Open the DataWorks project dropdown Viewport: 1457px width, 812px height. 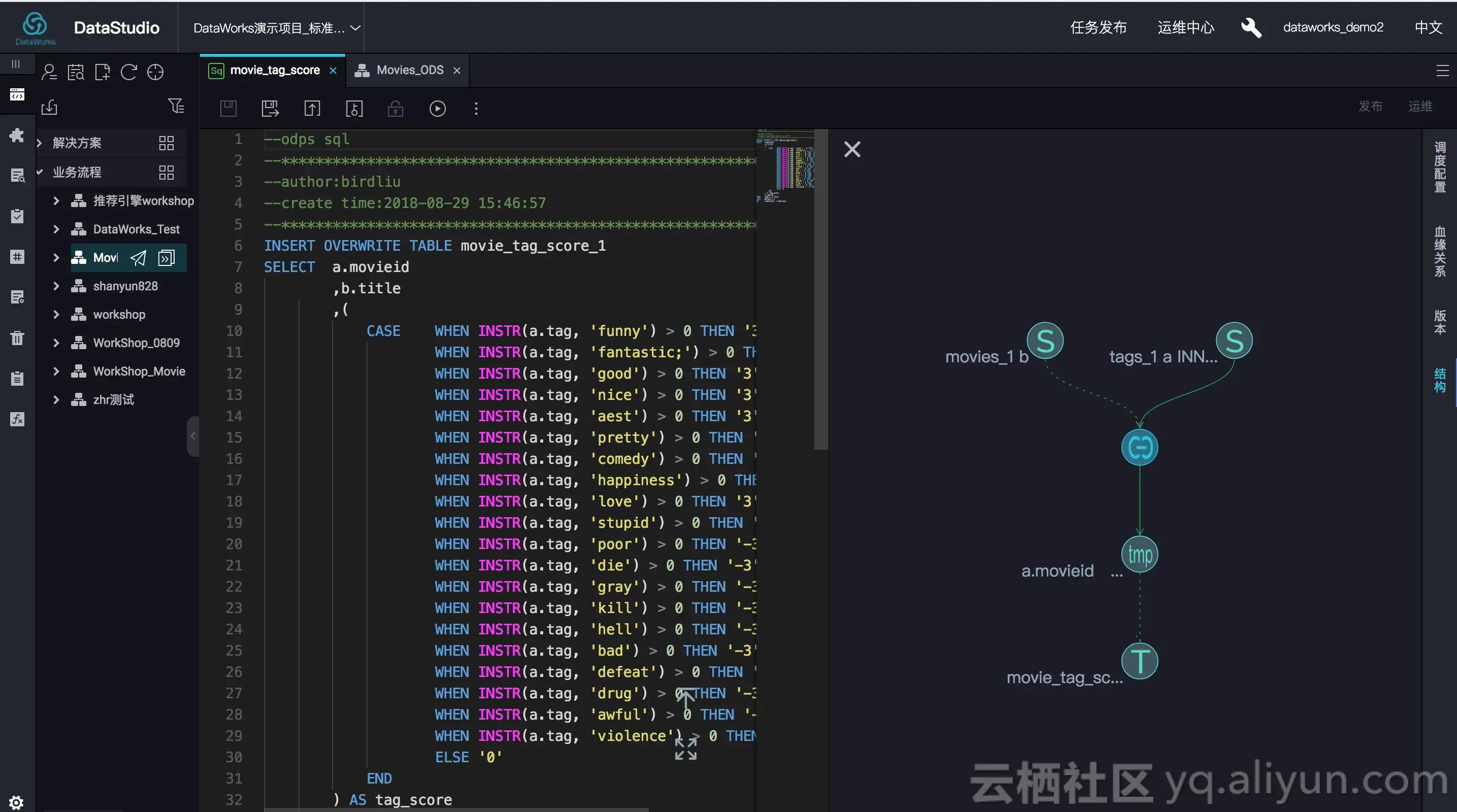[277, 28]
